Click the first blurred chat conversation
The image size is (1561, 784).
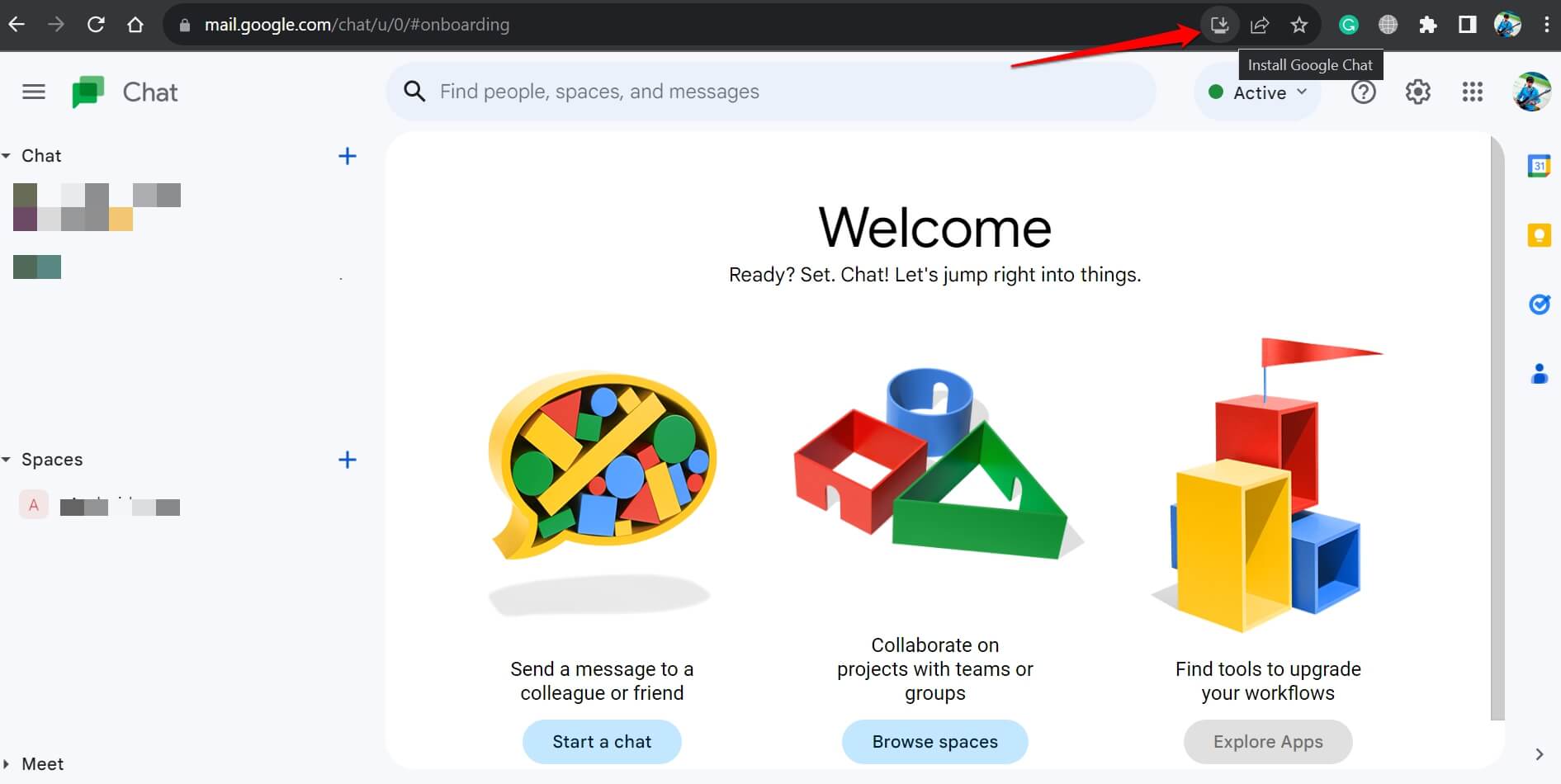[x=97, y=206]
